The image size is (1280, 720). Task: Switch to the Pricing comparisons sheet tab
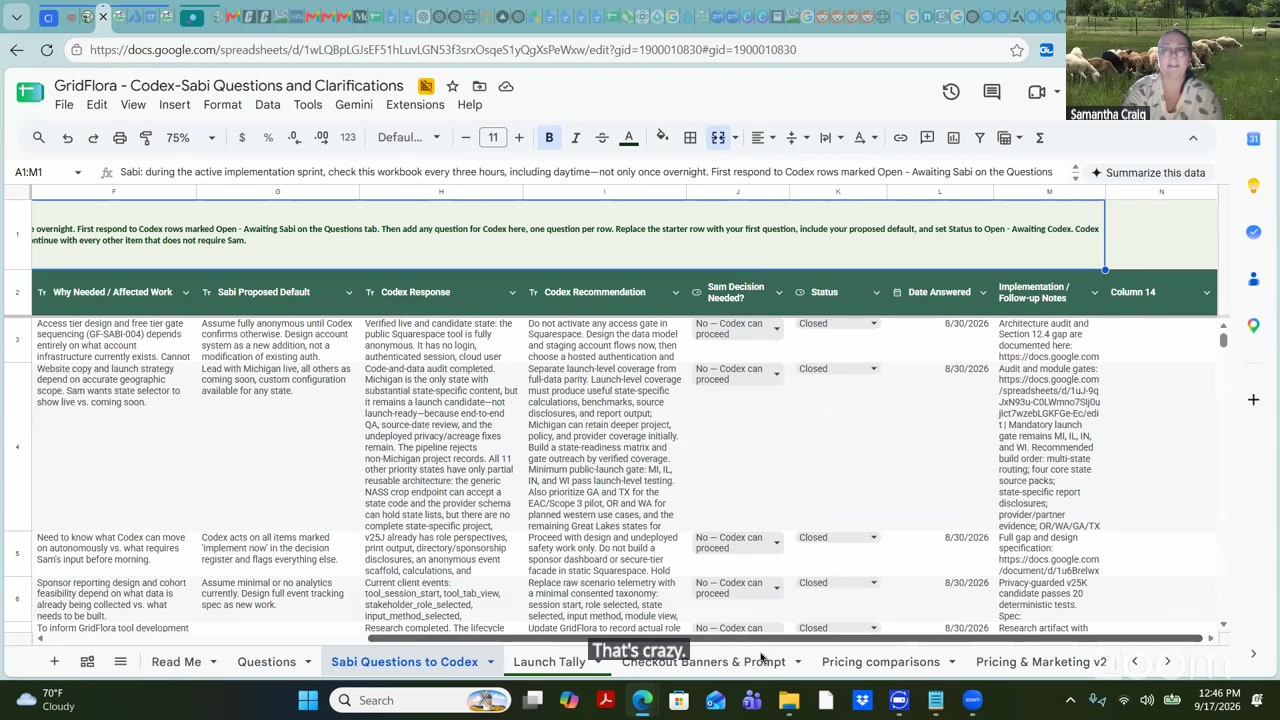(x=880, y=662)
